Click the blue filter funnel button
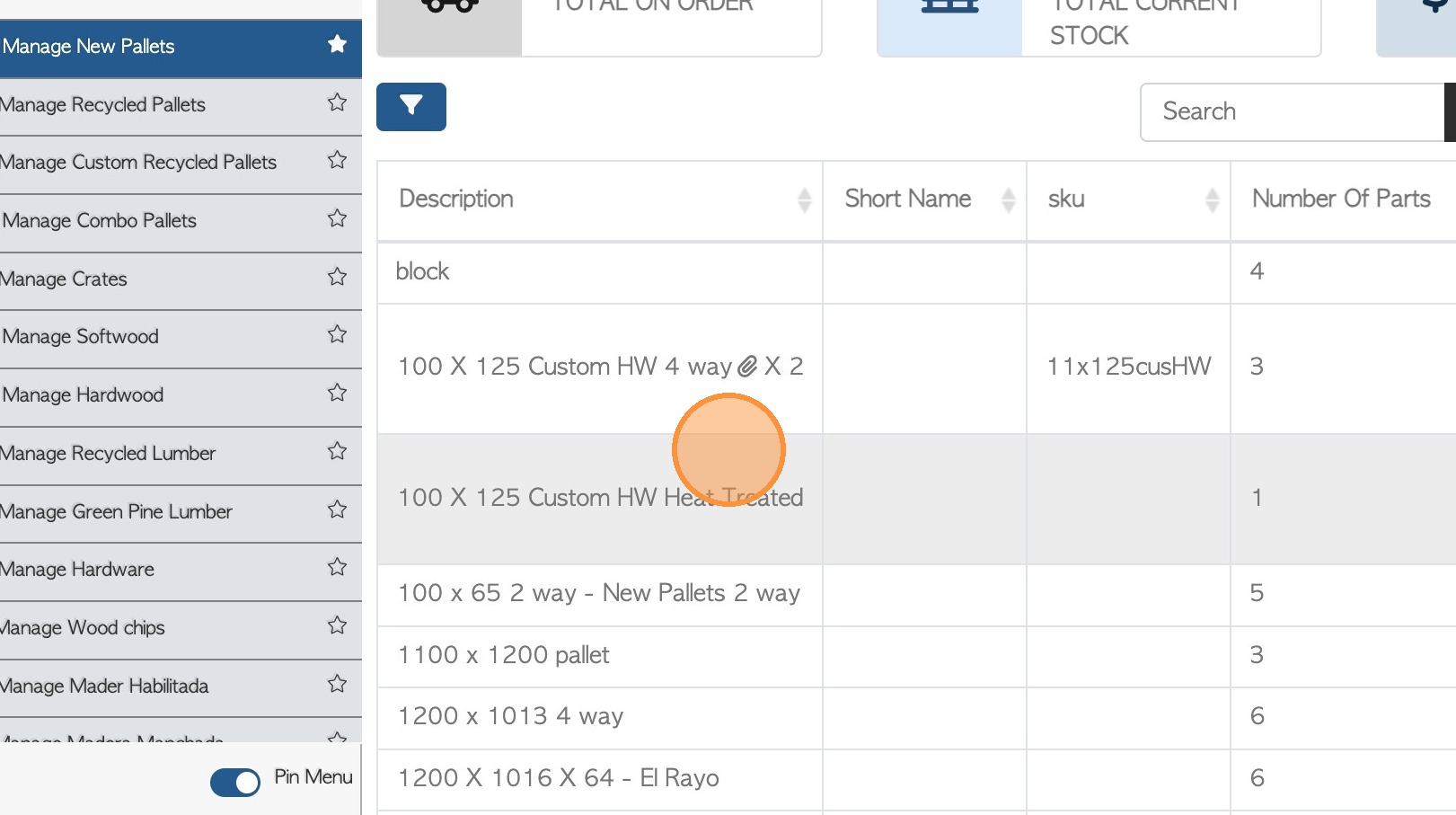Screen dimensions: 1456x815 click(410, 107)
